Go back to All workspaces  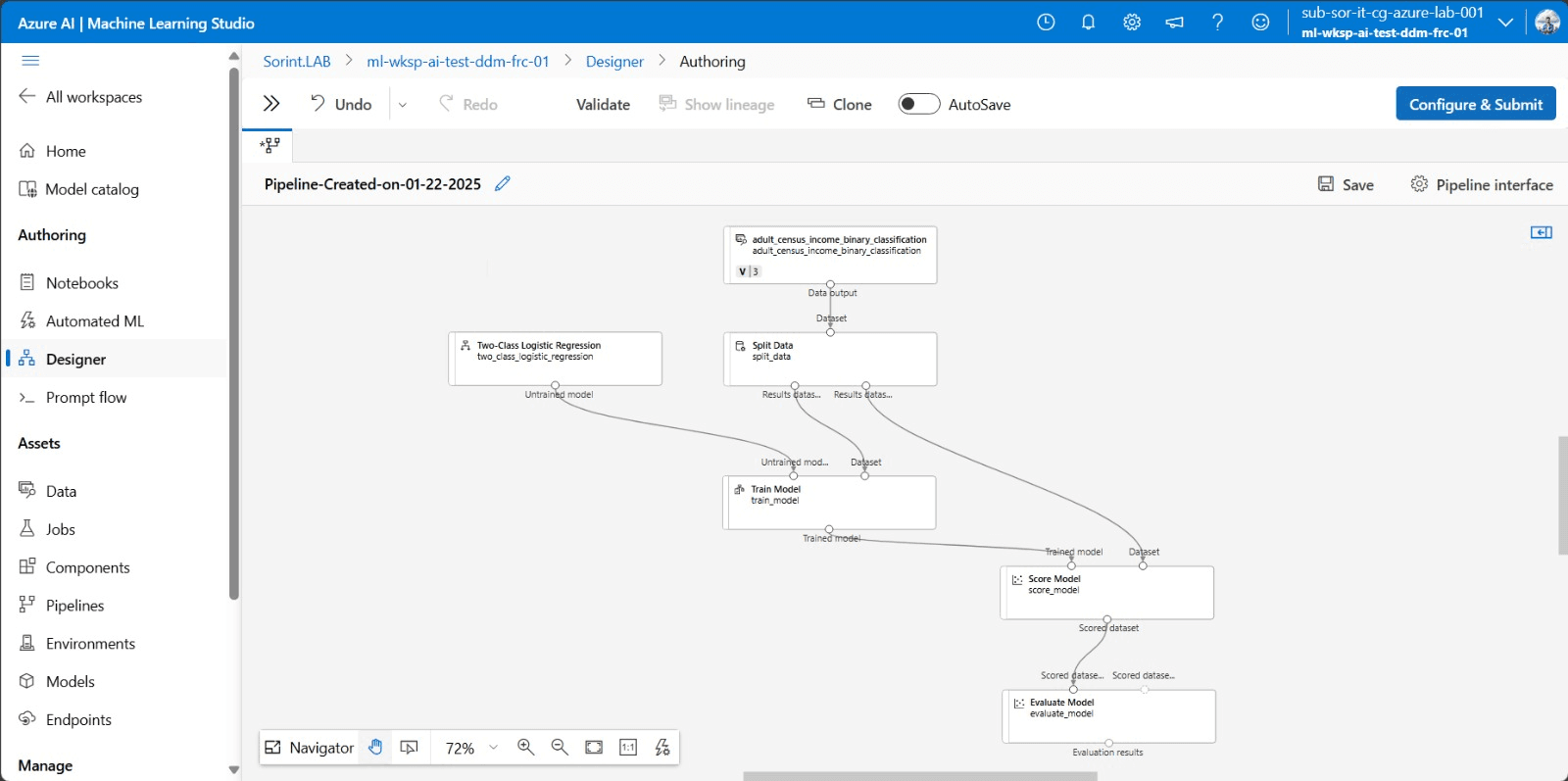80,96
